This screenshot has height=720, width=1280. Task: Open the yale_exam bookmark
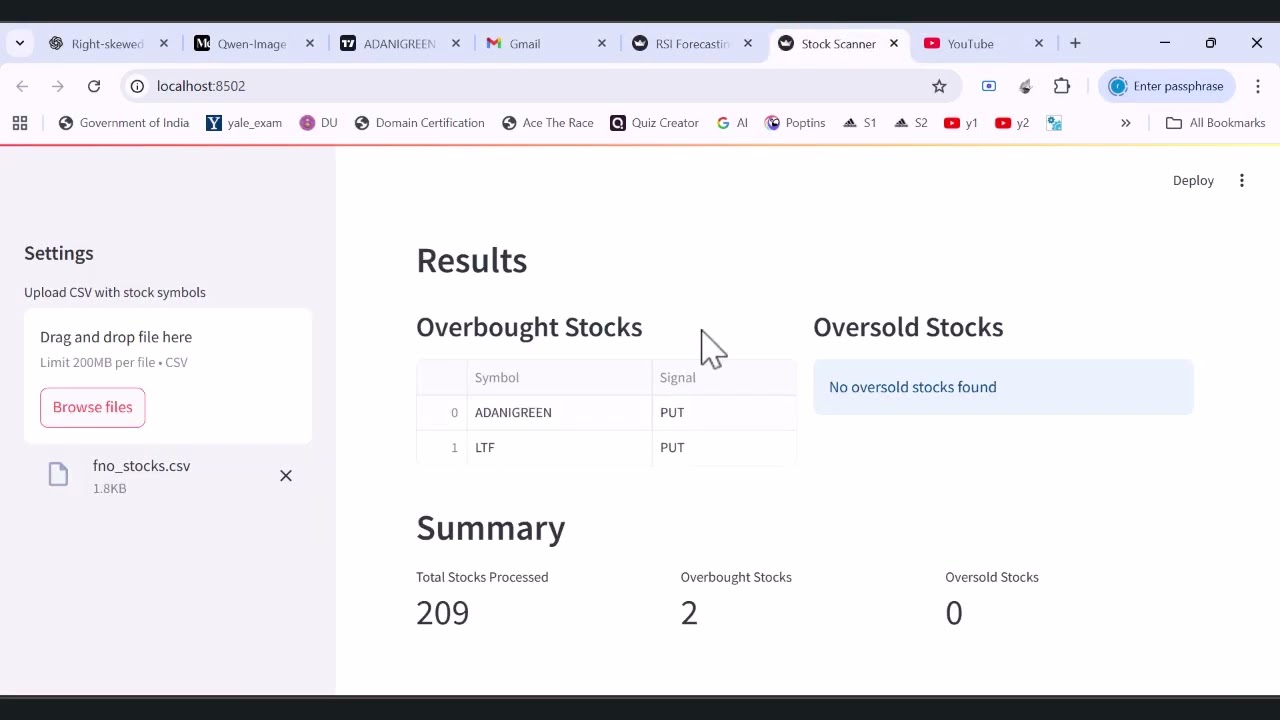tap(244, 123)
